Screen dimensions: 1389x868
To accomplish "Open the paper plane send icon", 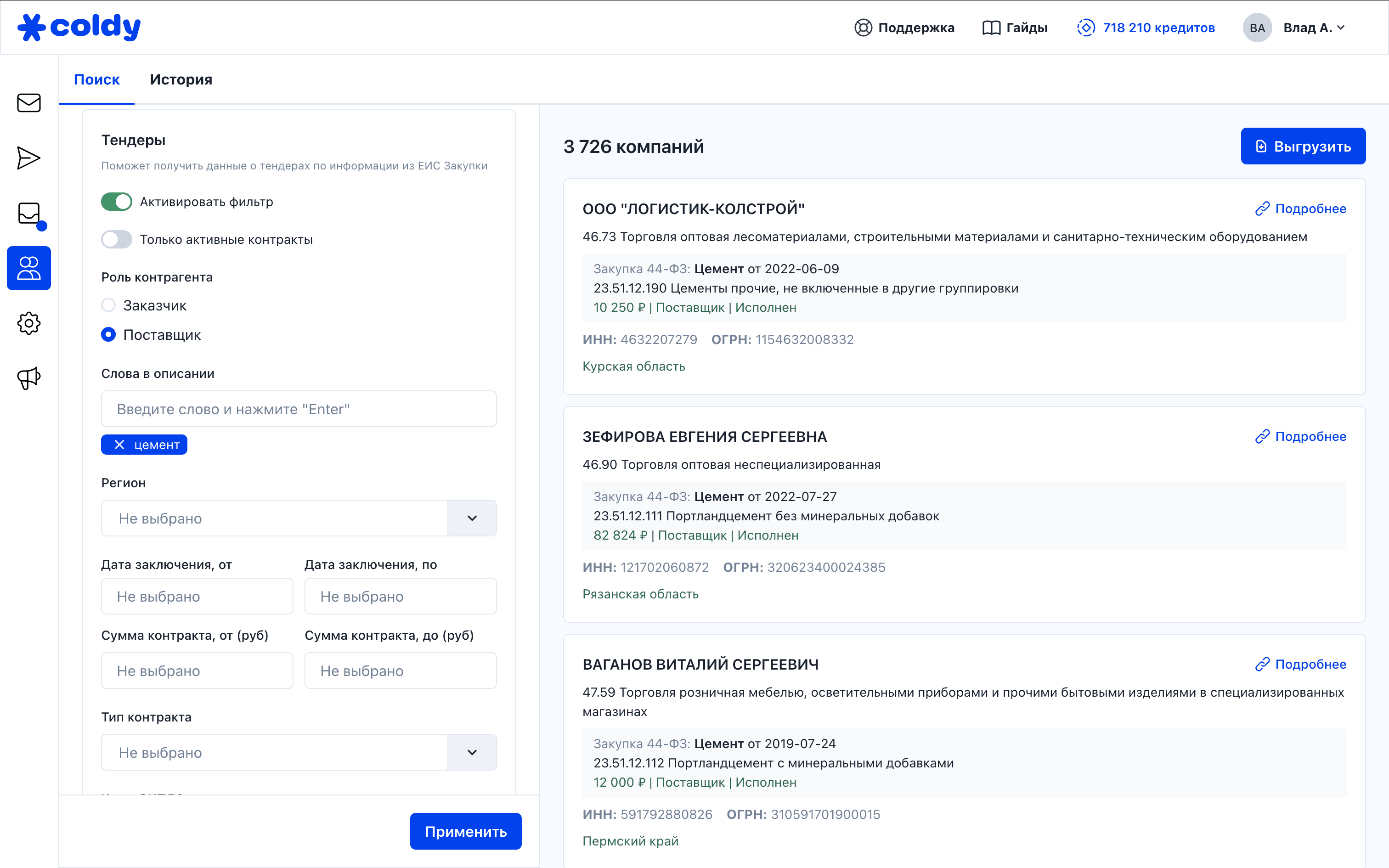I will tap(28, 158).
